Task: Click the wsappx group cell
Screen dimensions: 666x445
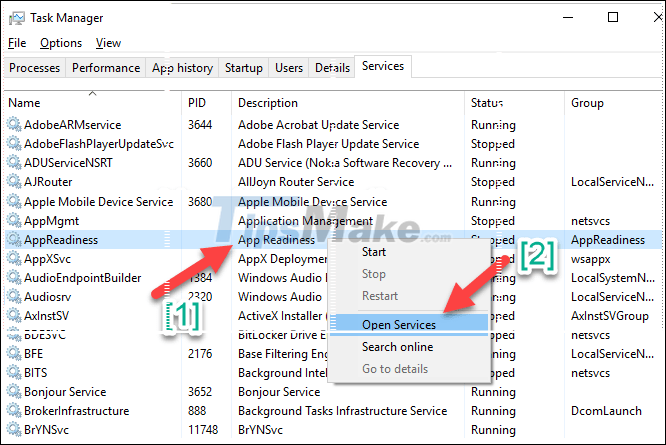Action: (590, 259)
